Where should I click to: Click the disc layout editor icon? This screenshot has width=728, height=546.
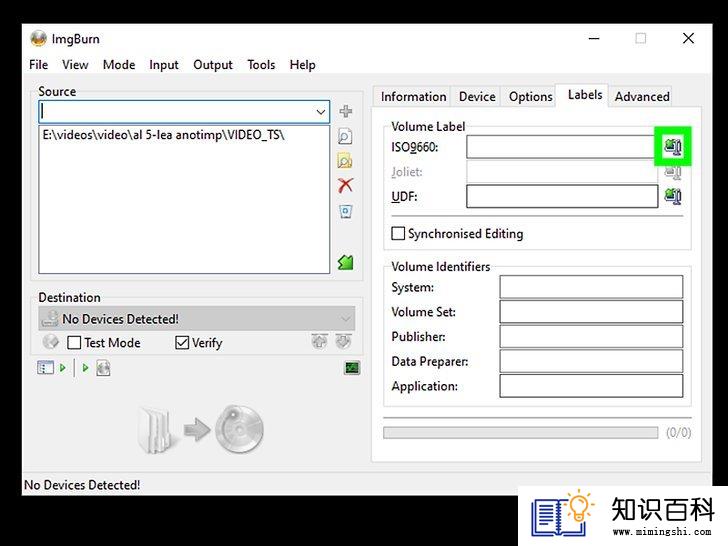pos(103,368)
